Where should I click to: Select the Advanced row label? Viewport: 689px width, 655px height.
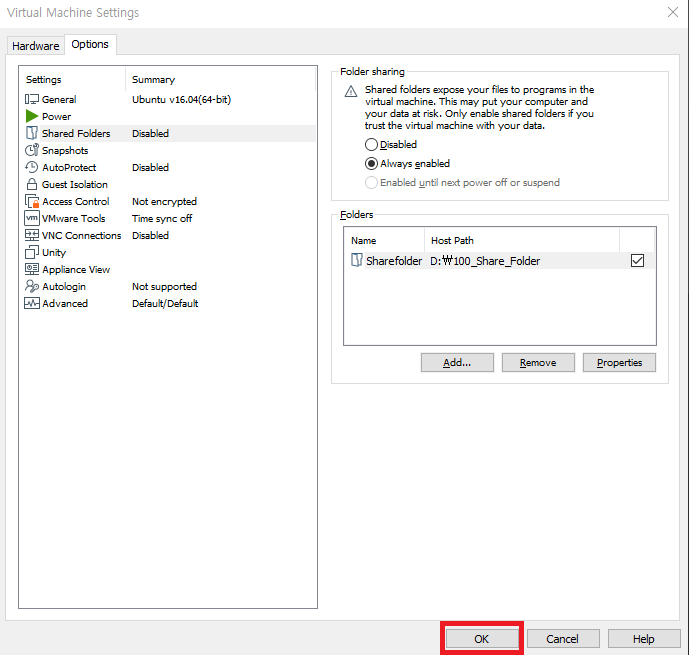65,304
